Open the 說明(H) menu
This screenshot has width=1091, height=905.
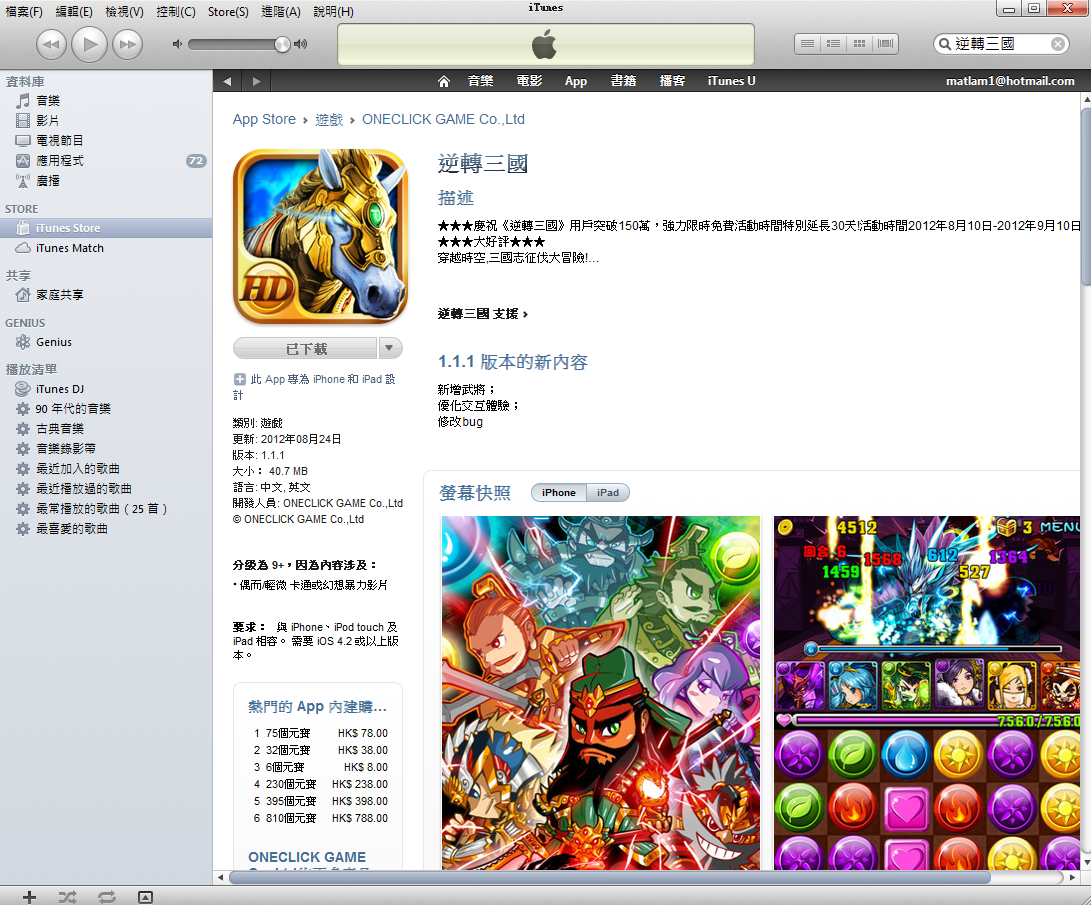pyautogui.click(x=333, y=12)
